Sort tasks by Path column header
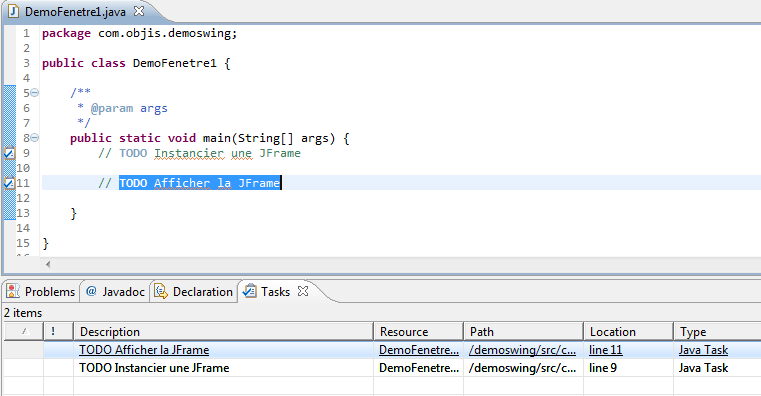This screenshot has width=761, height=396. [x=523, y=331]
